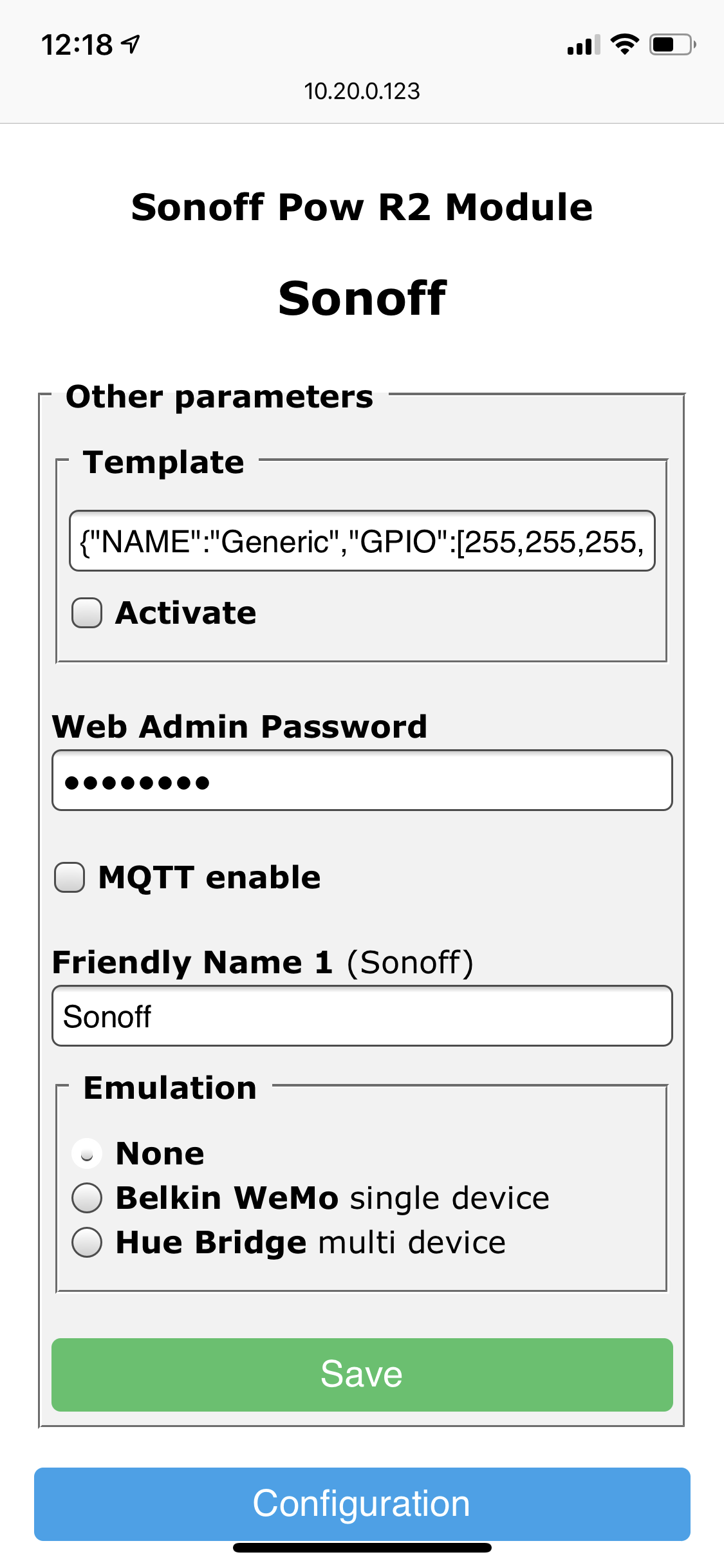Tap the 10.20.0.123 address bar

click(x=362, y=91)
